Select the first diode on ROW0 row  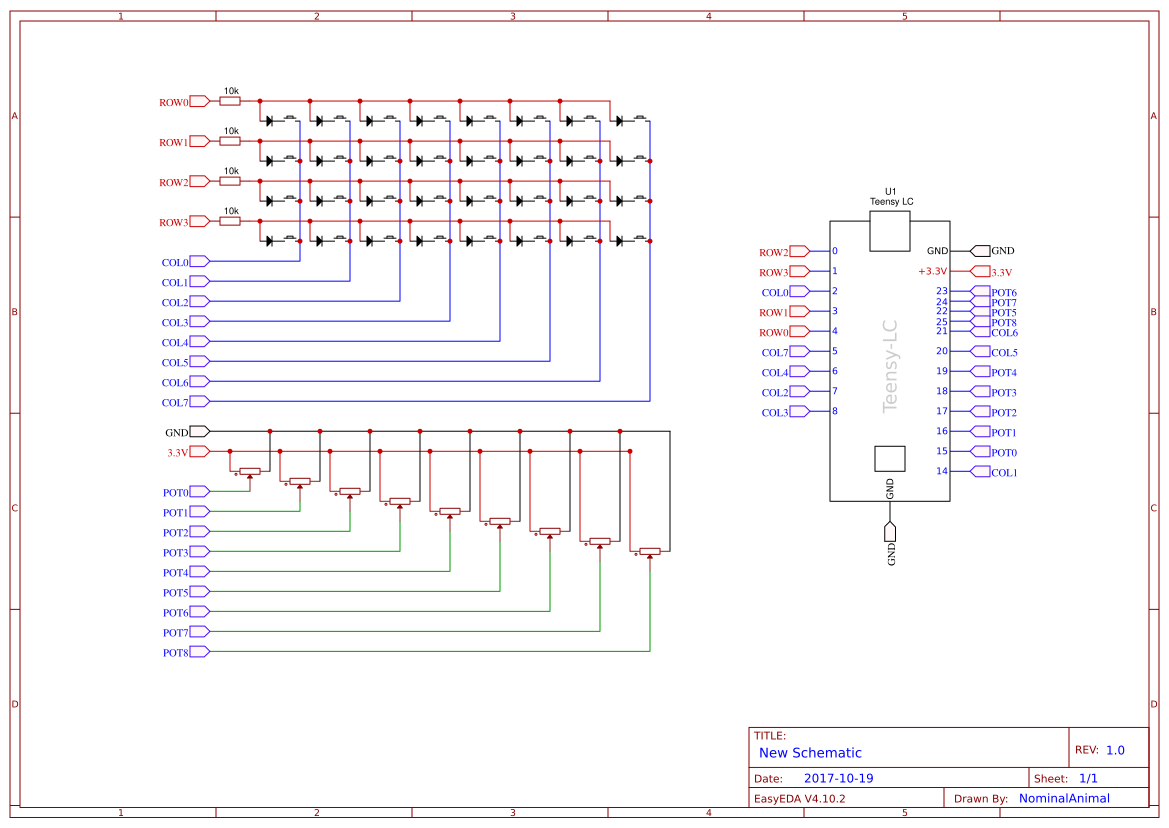[269, 120]
